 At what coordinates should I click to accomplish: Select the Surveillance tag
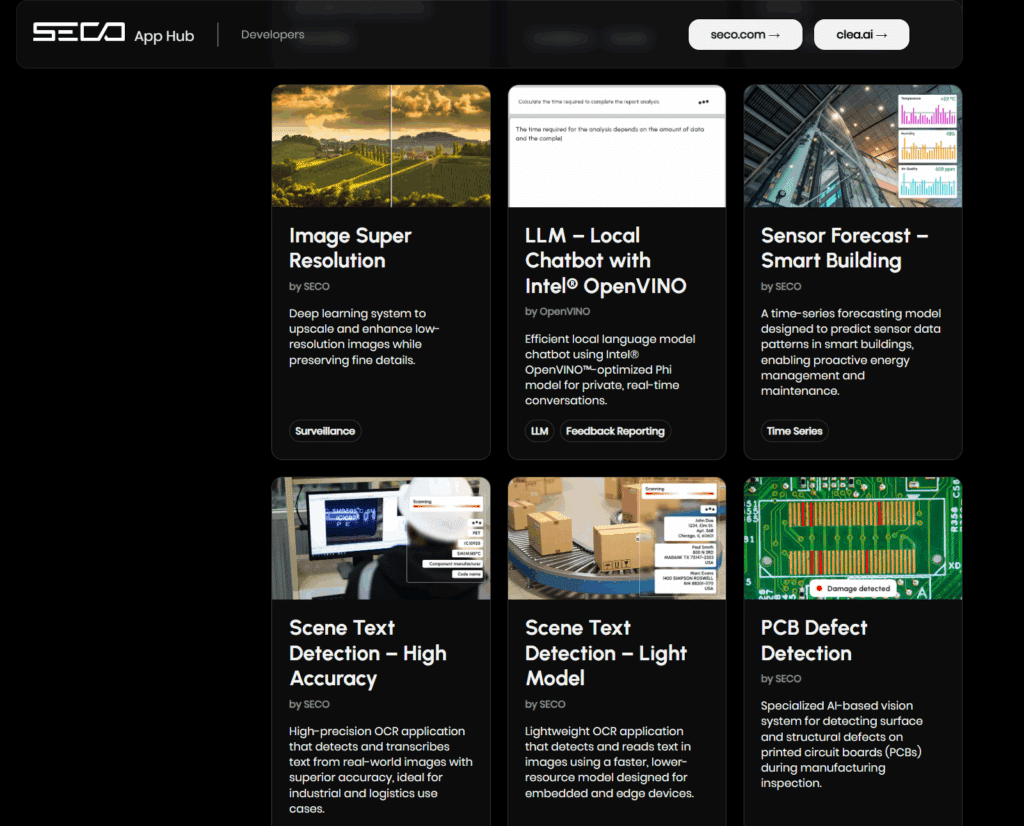point(325,431)
